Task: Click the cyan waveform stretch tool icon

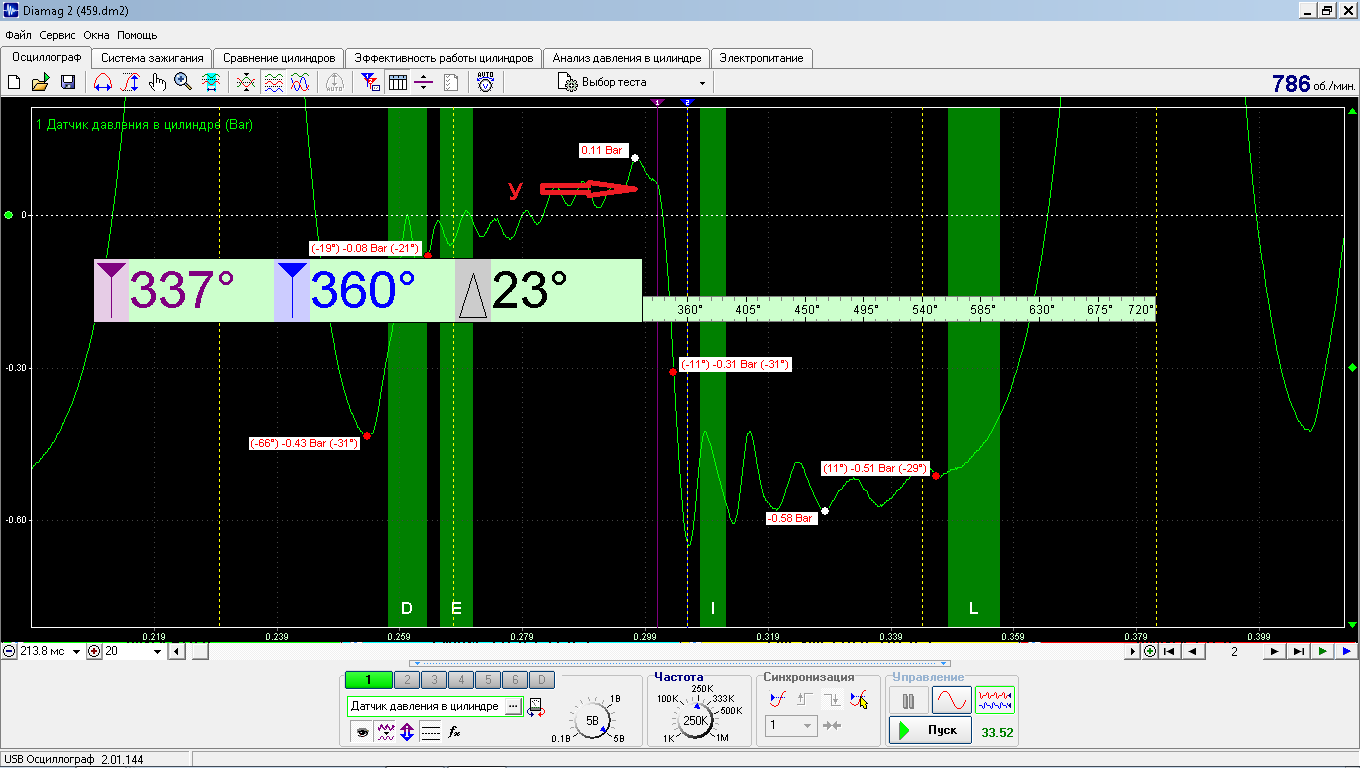Action: coord(211,82)
